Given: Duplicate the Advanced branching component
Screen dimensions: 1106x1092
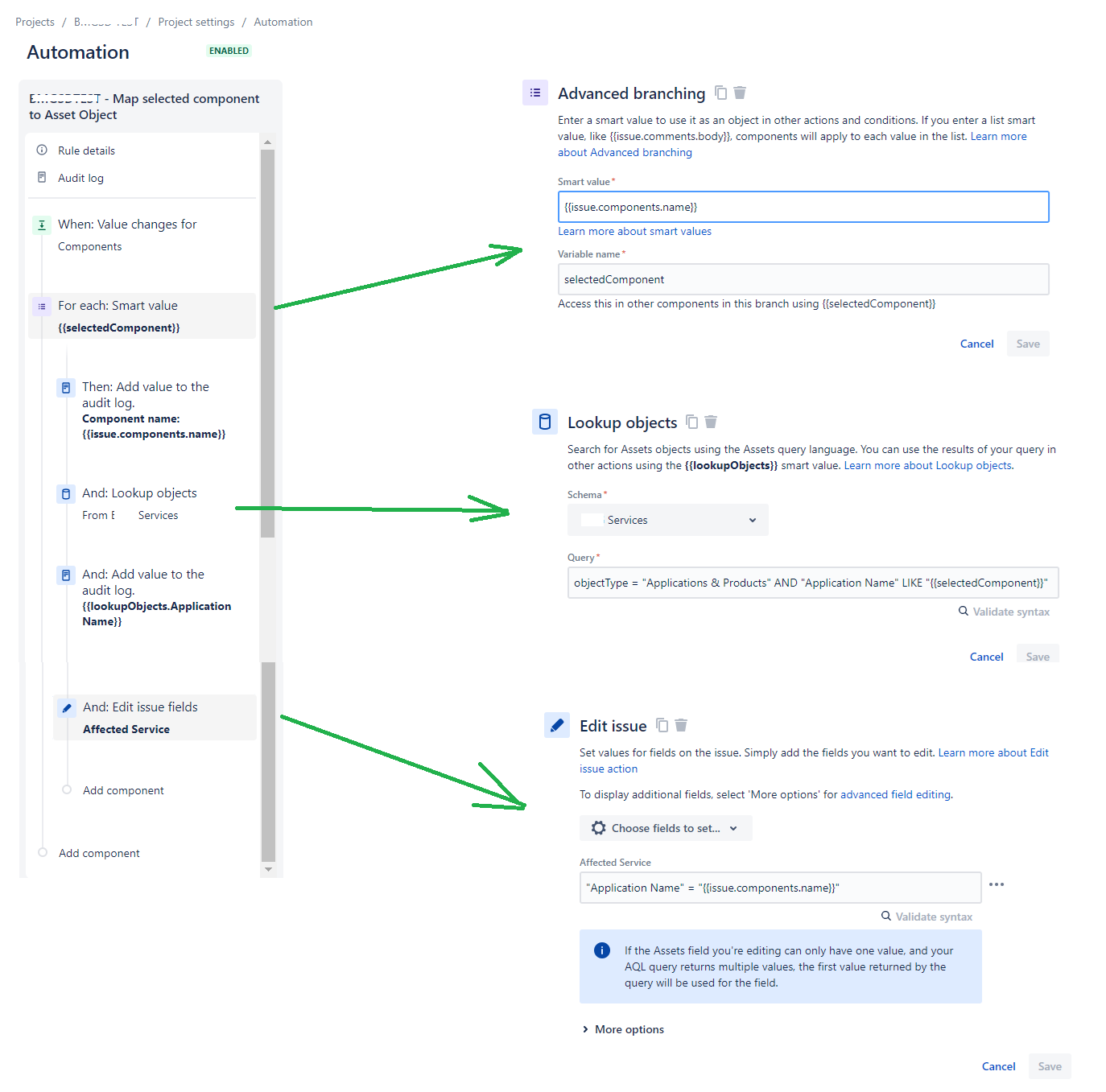Looking at the screenshot, I should pos(721,93).
